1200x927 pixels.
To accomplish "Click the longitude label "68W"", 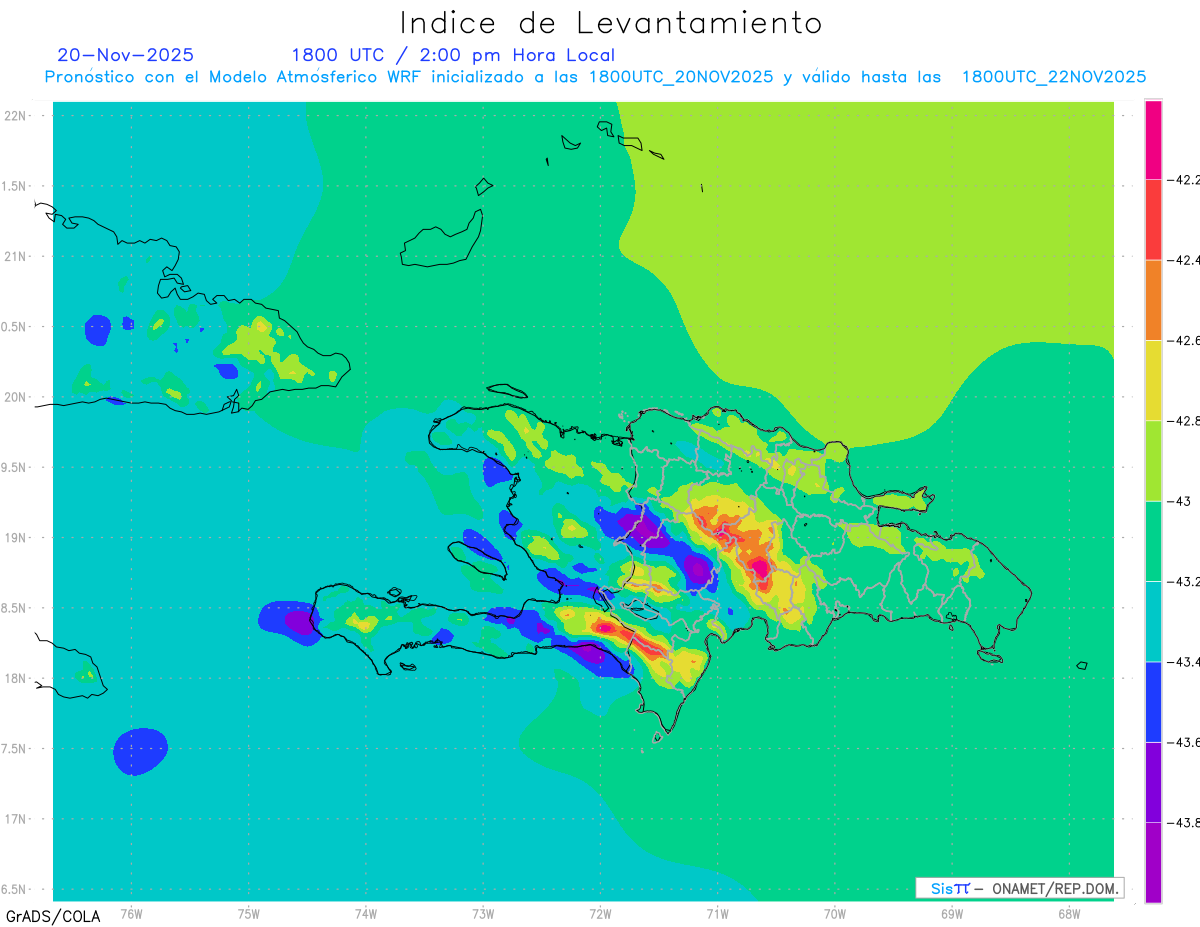I will tap(1068, 912).
